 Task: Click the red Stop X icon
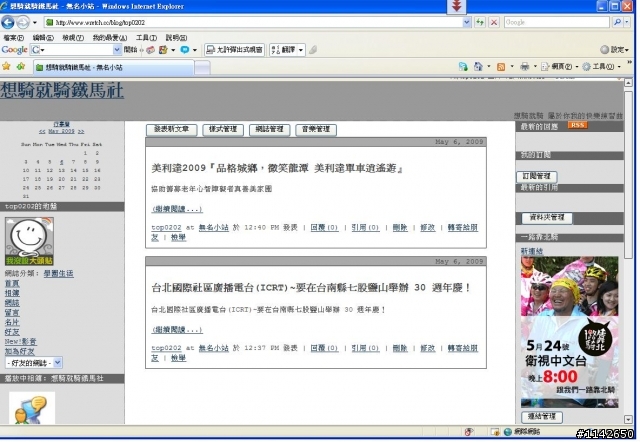pos(494,22)
